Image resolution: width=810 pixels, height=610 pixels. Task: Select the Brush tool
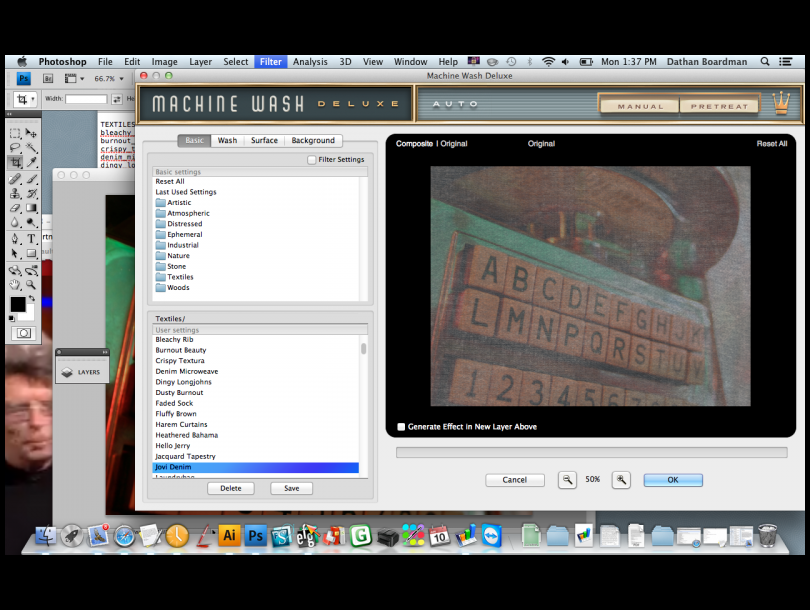click(x=32, y=179)
